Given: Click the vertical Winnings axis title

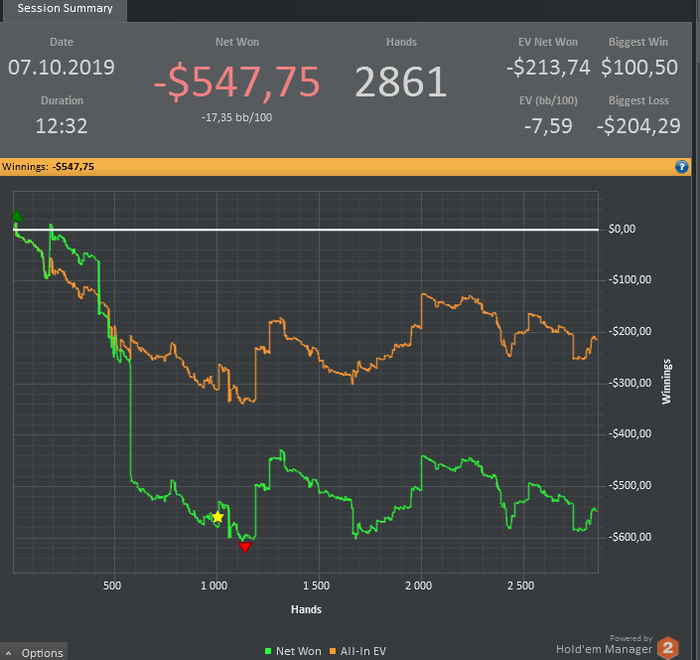Looking at the screenshot, I should [666, 382].
